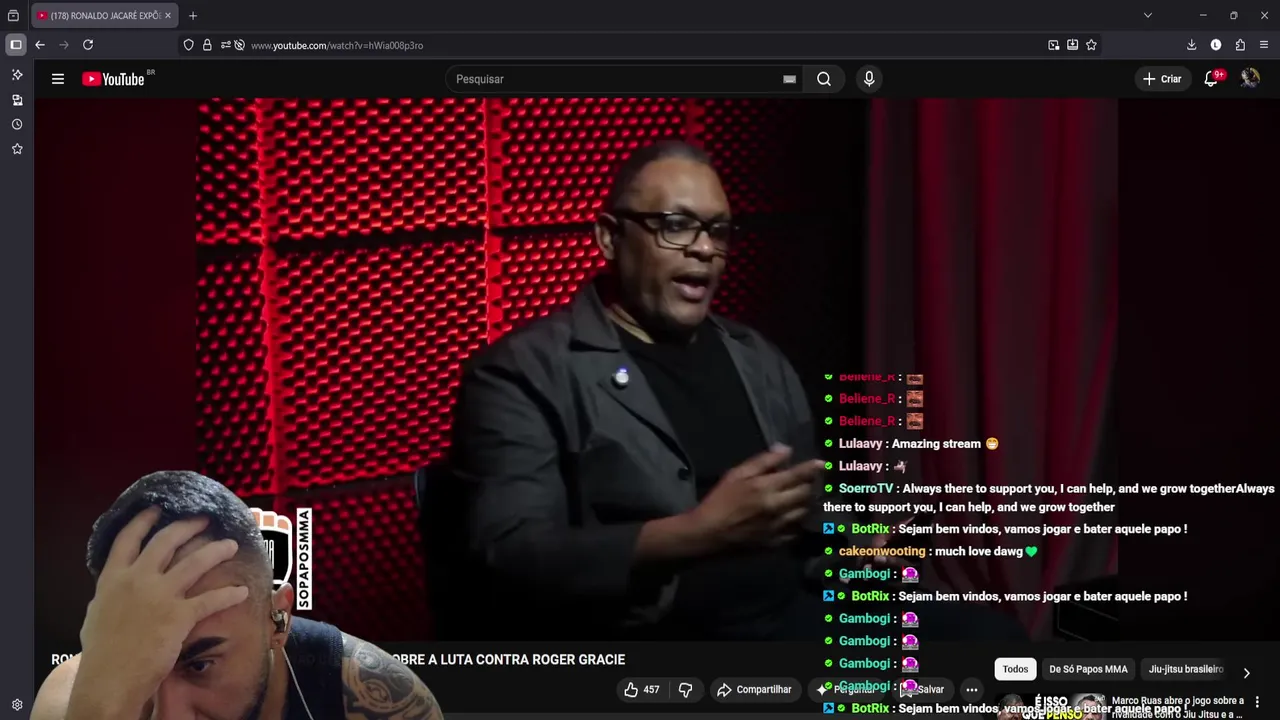Image resolution: width=1280 pixels, height=720 pixels.
Task: Open the browser application hamburger menu
Action: click(x=1264, y=45)
